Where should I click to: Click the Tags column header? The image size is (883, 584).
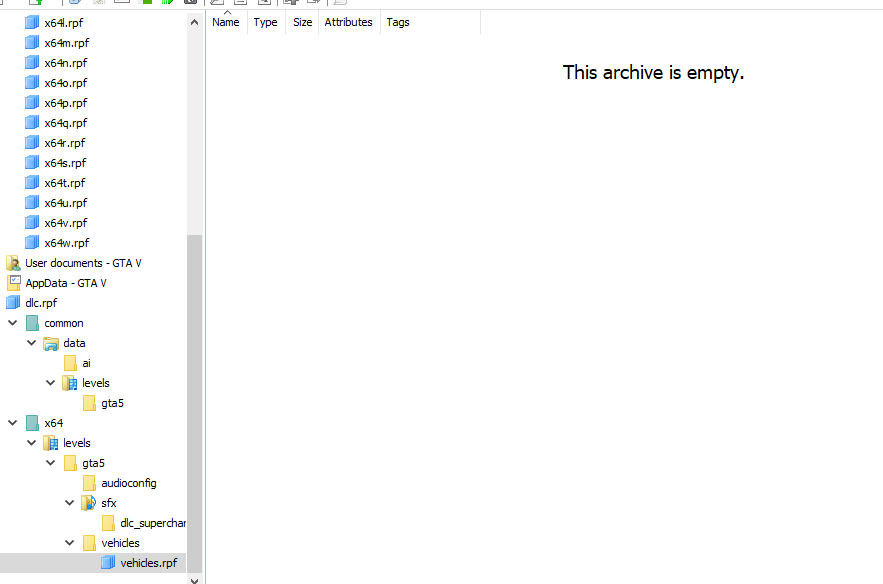click(398, 22)
